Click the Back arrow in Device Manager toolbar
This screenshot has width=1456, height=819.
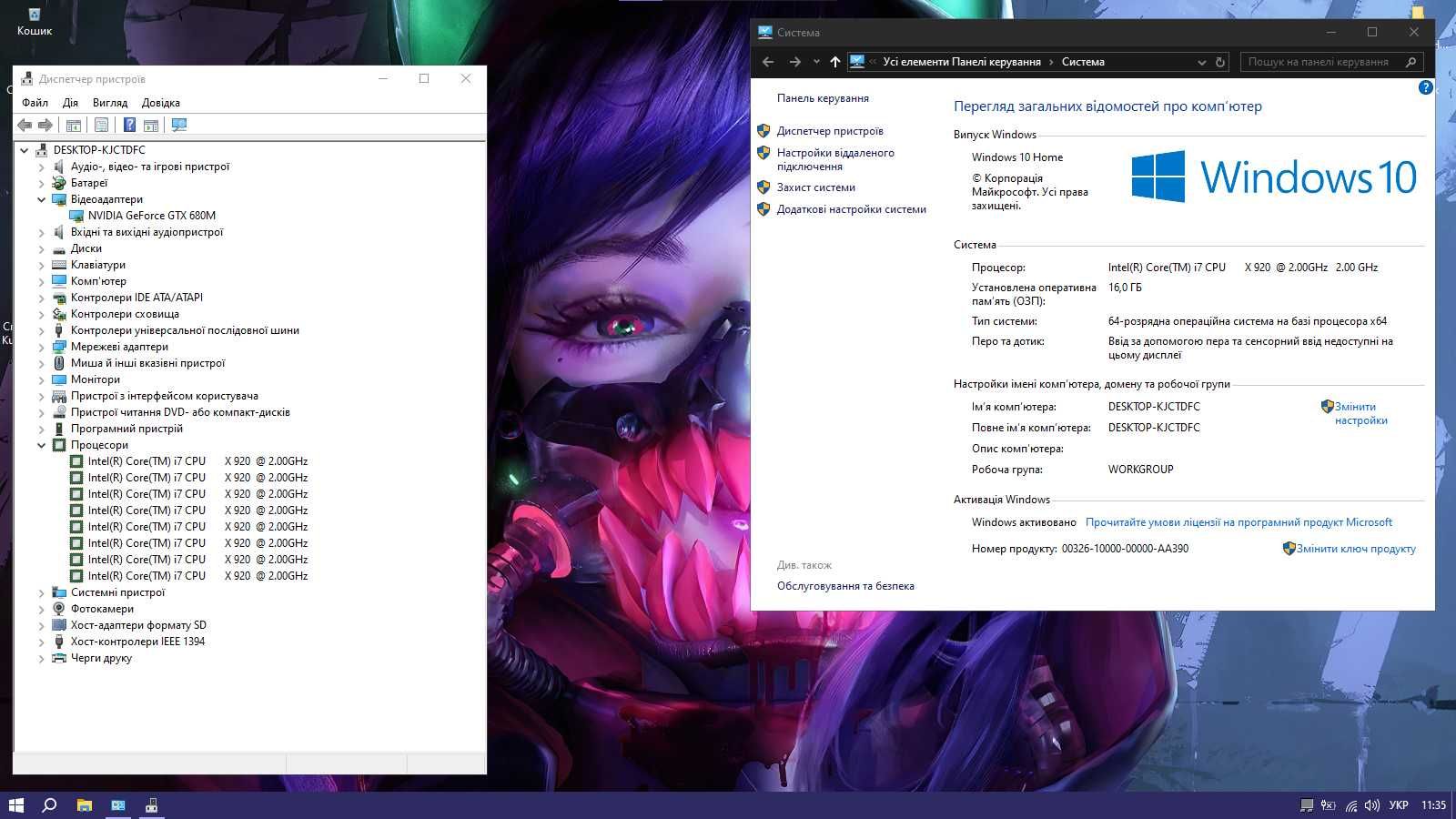(x=25, y=125)
